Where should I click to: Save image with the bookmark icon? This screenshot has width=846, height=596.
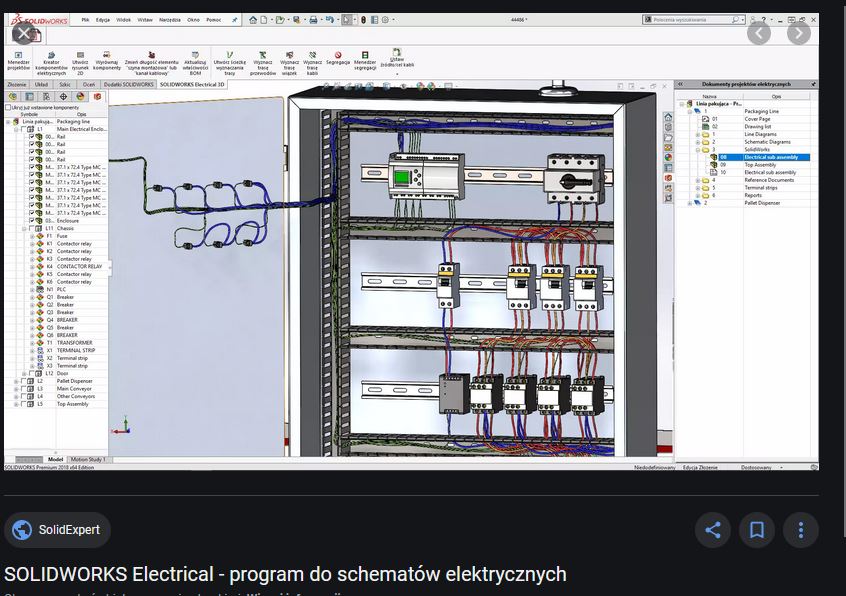coord(757,530)
